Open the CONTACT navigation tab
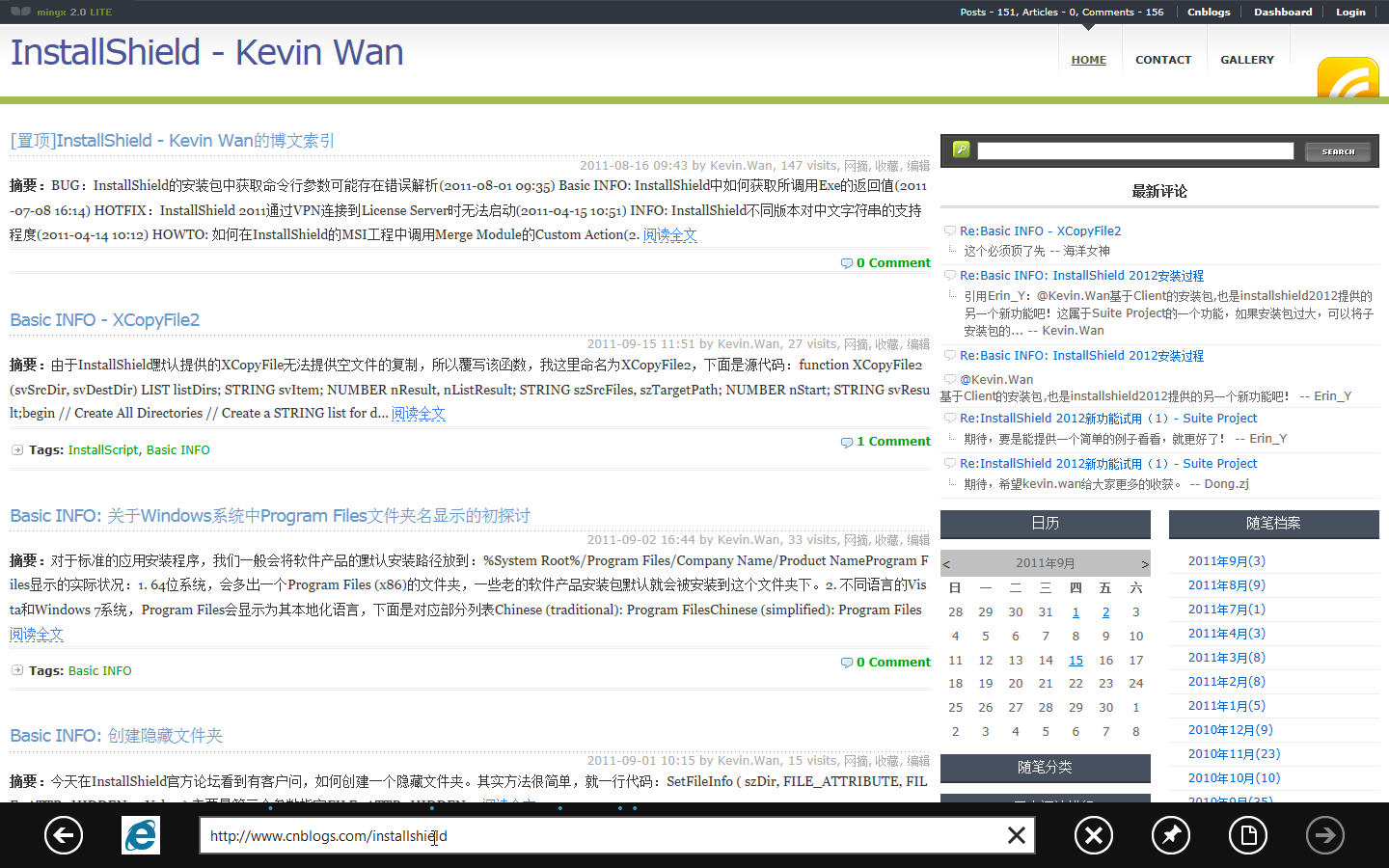Screen dimensions: 1389x868 pos(1163,60)
